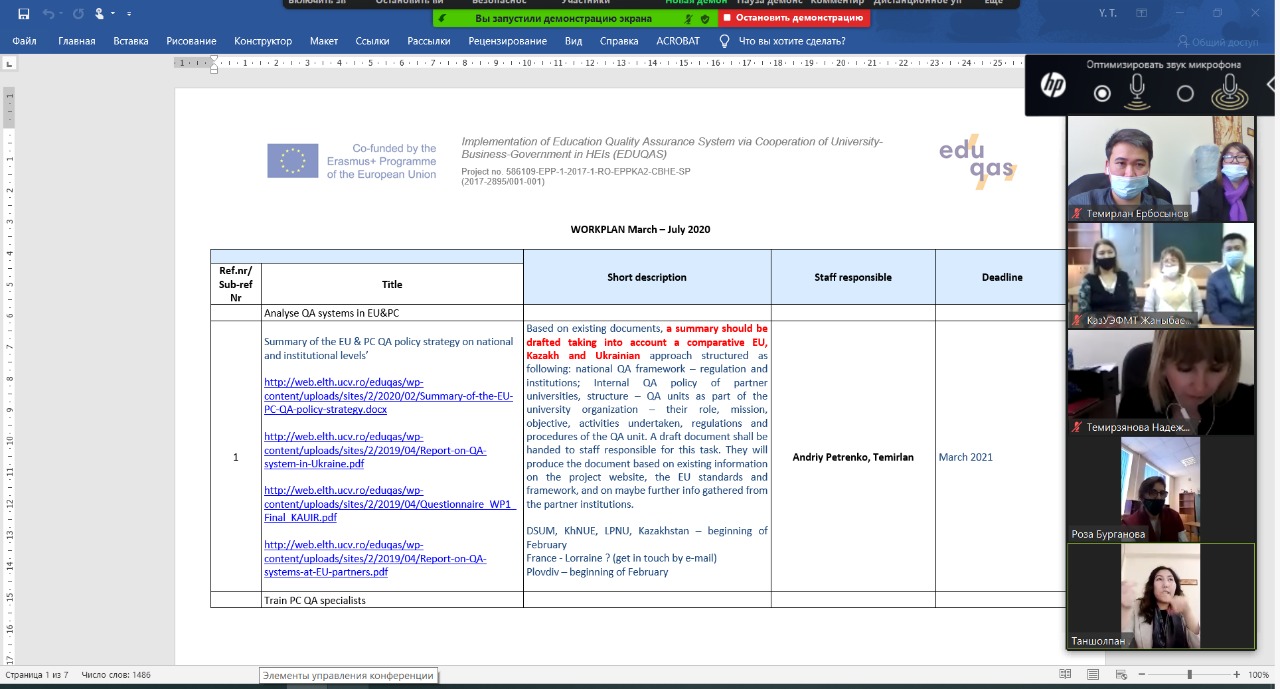Select the second microphone optimization radio button

click(1185, 93)
